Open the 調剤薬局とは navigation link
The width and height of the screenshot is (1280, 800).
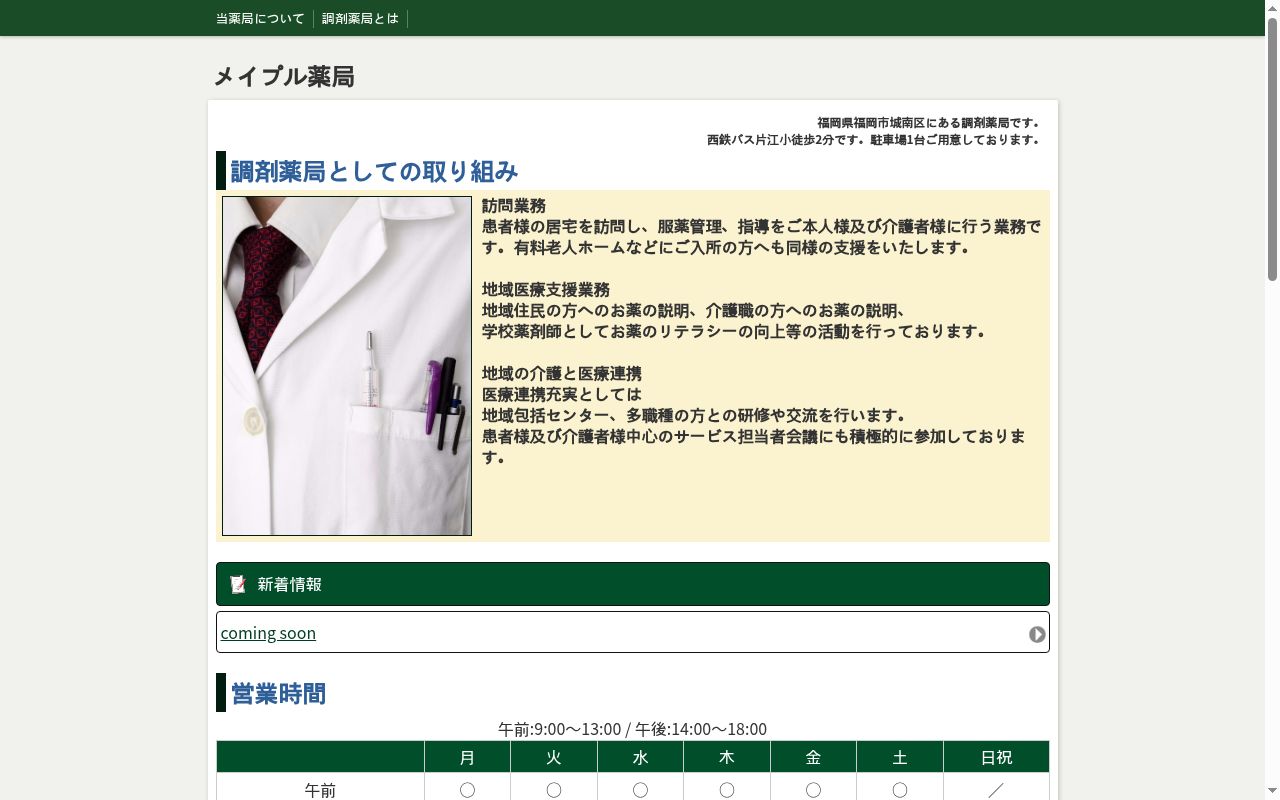[x=360, y=18]
